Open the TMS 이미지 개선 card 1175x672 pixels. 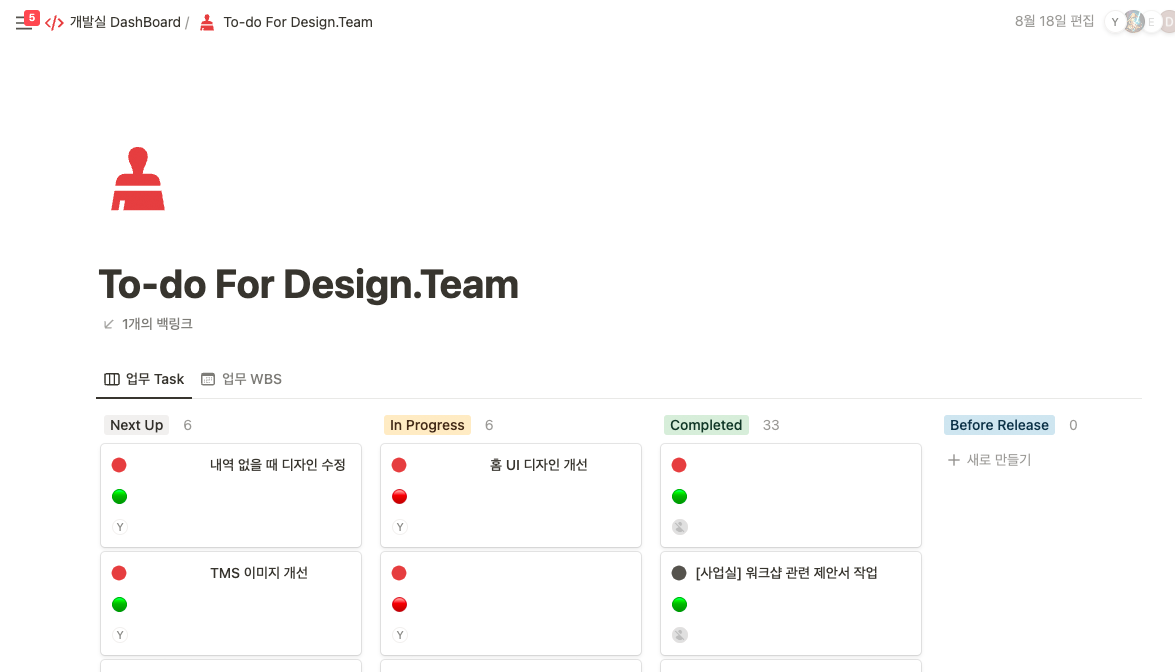click(231, 603)
